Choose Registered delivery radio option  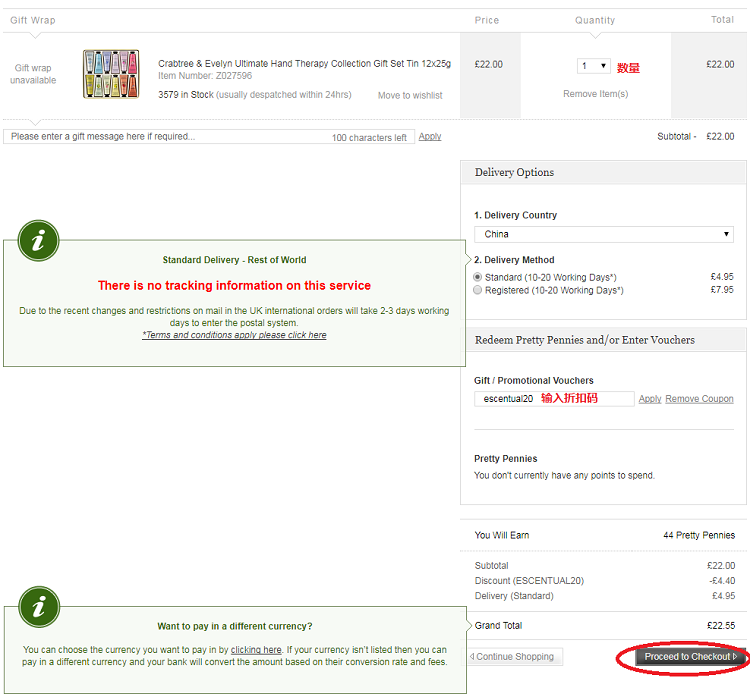(478, 291)
